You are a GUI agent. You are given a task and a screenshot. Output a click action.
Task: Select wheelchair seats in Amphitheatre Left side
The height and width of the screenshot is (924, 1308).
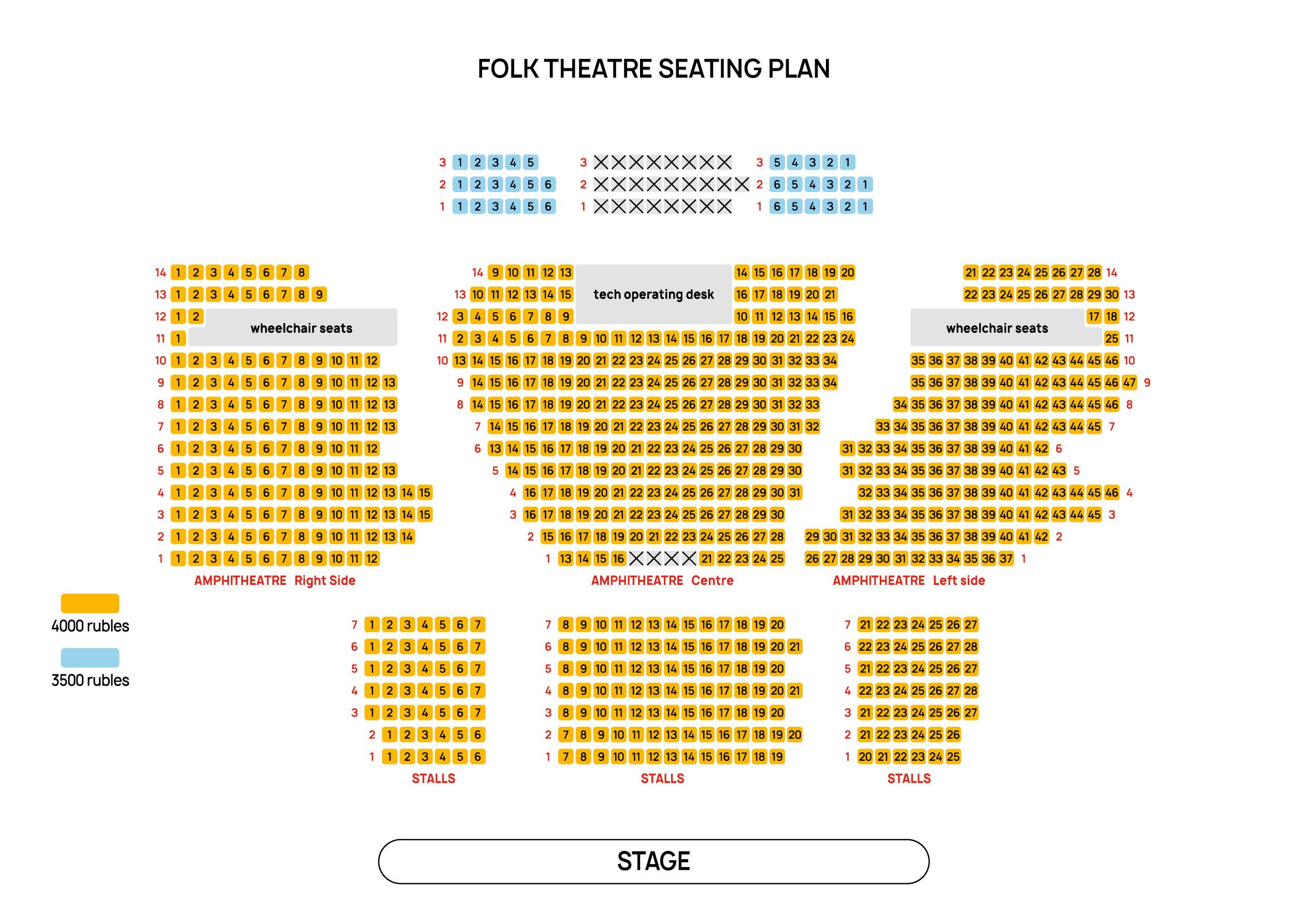(x=997, y=328)
